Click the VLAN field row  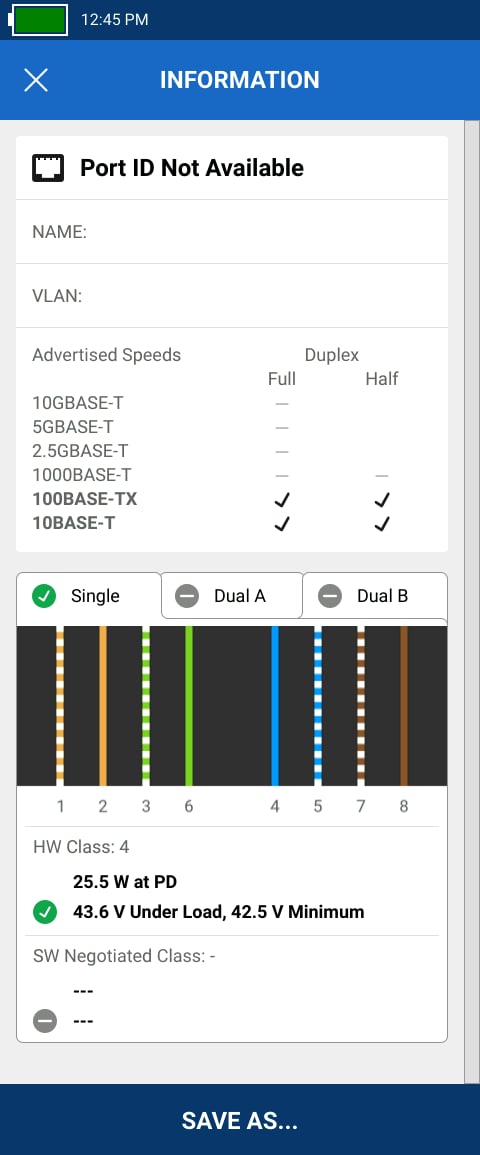pyautogui.click(x=232, y=296)
